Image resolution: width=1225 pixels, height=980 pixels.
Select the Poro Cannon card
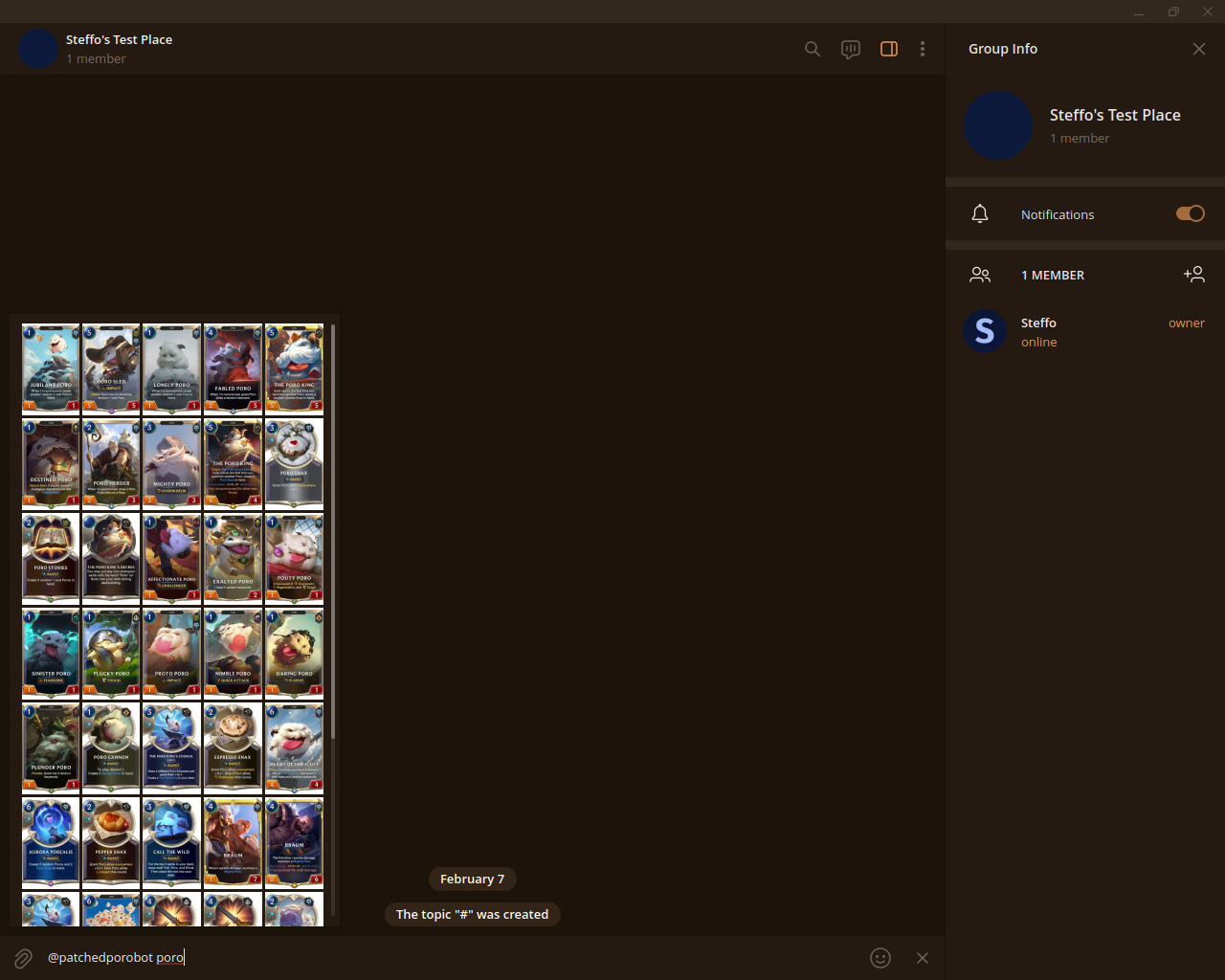[111, 747]
